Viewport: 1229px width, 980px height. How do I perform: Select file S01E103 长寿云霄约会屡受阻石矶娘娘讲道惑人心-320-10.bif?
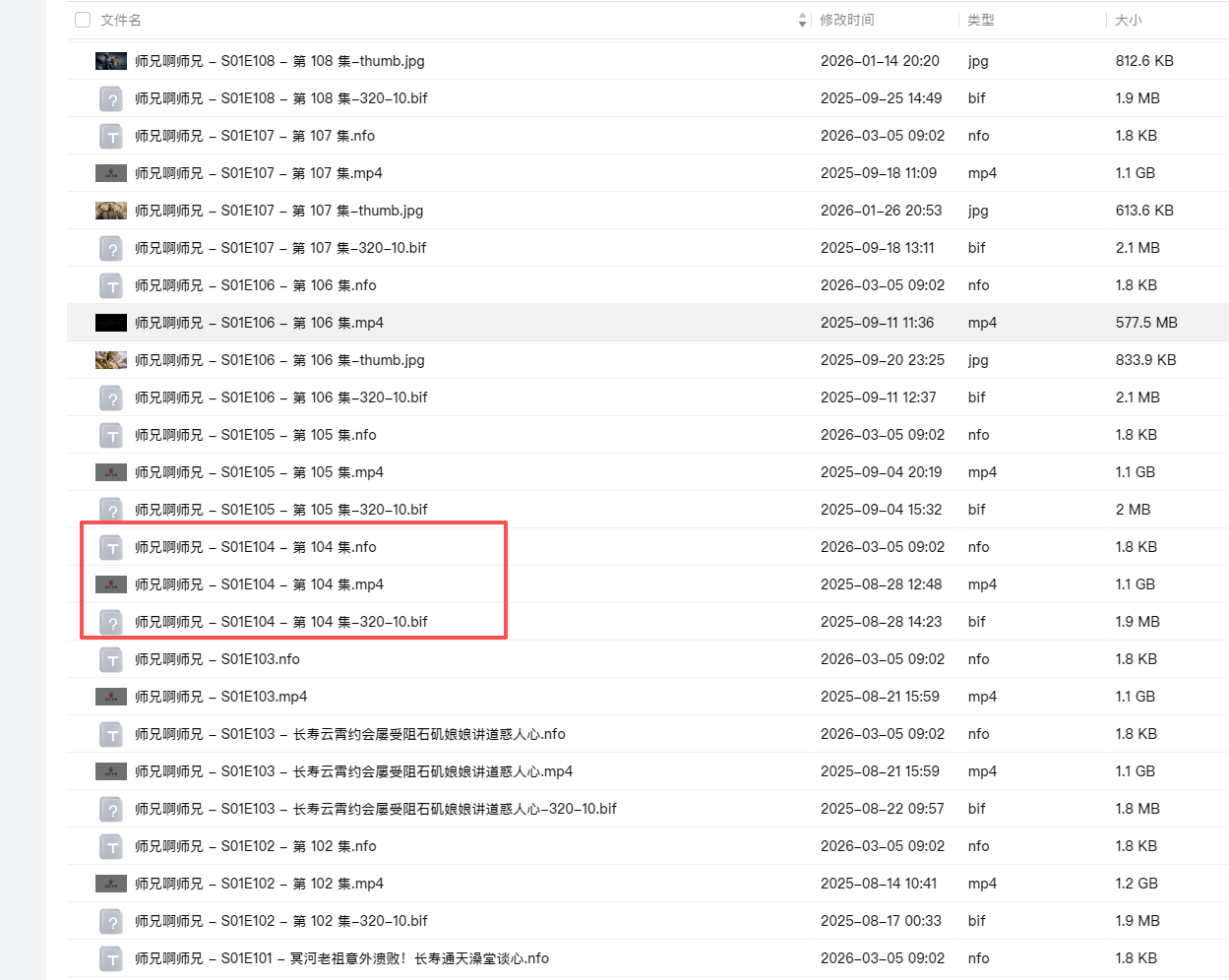[x=376, y=809]
